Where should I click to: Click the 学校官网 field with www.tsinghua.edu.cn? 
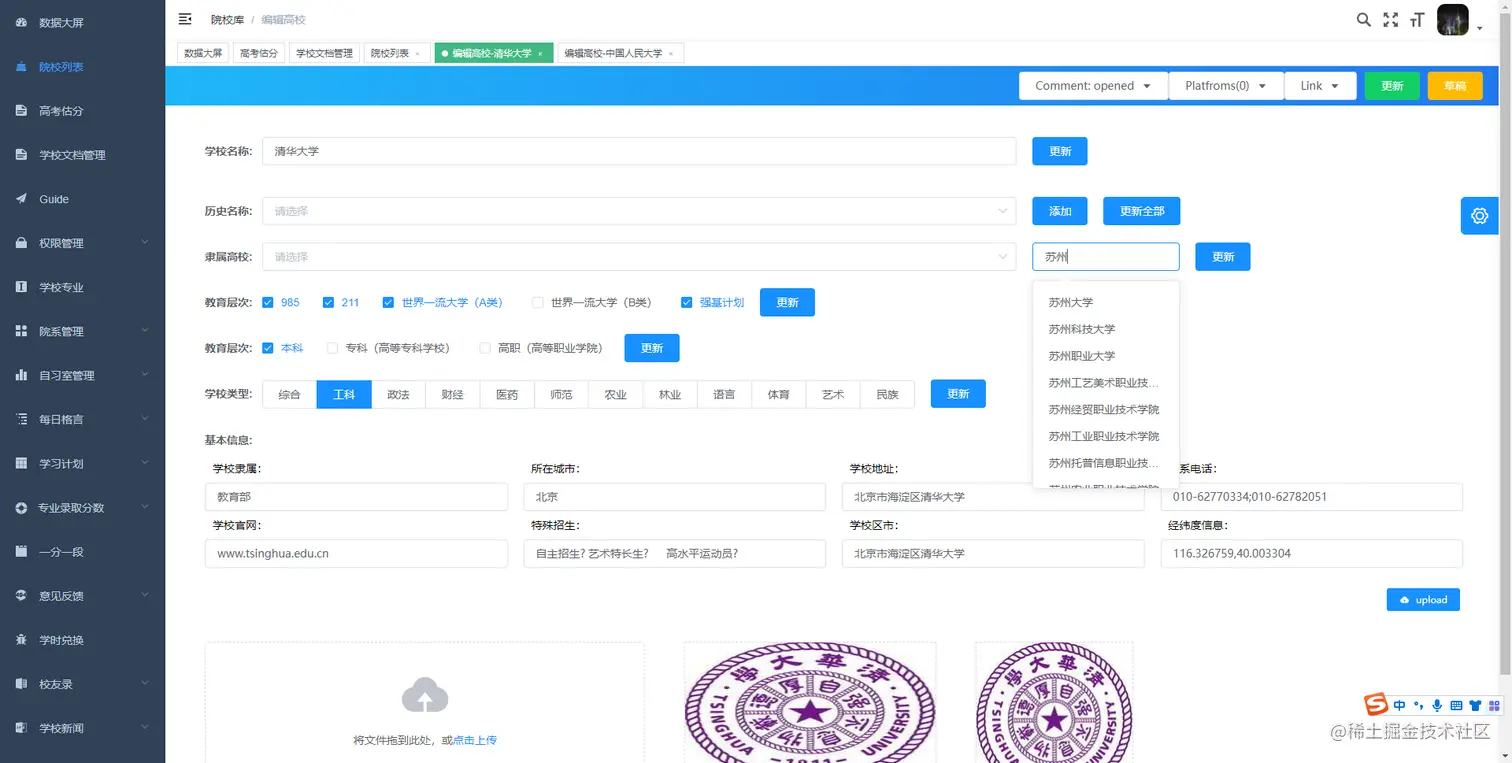tap(356, 553)
